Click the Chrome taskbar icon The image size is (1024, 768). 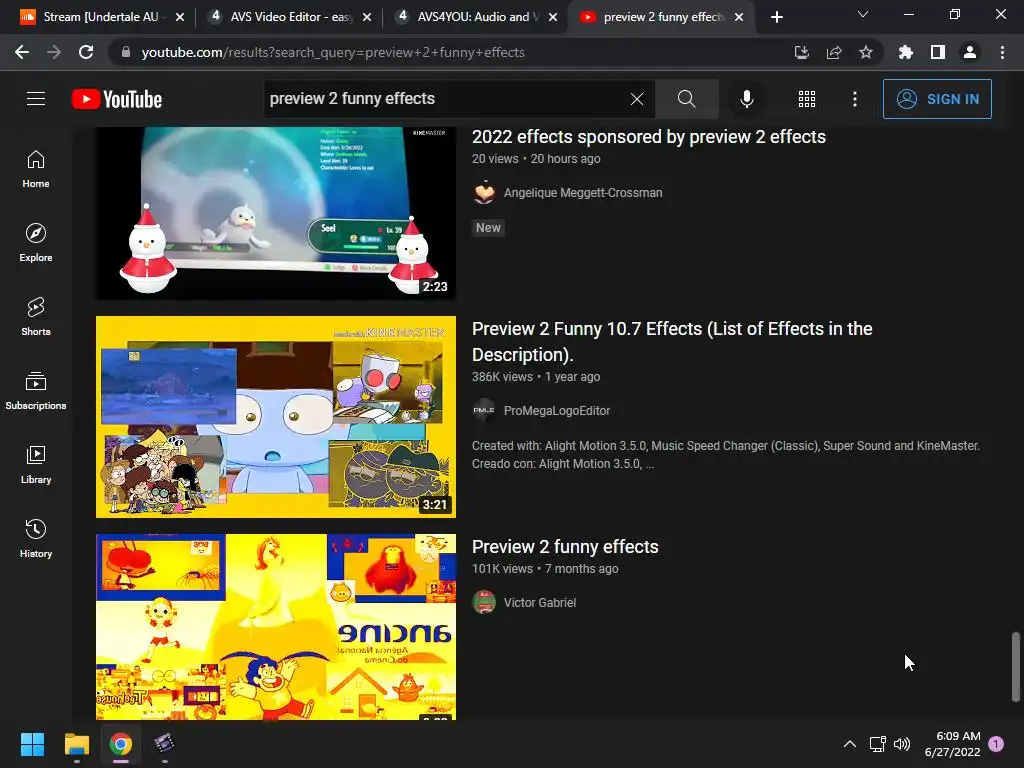(121, 744)
